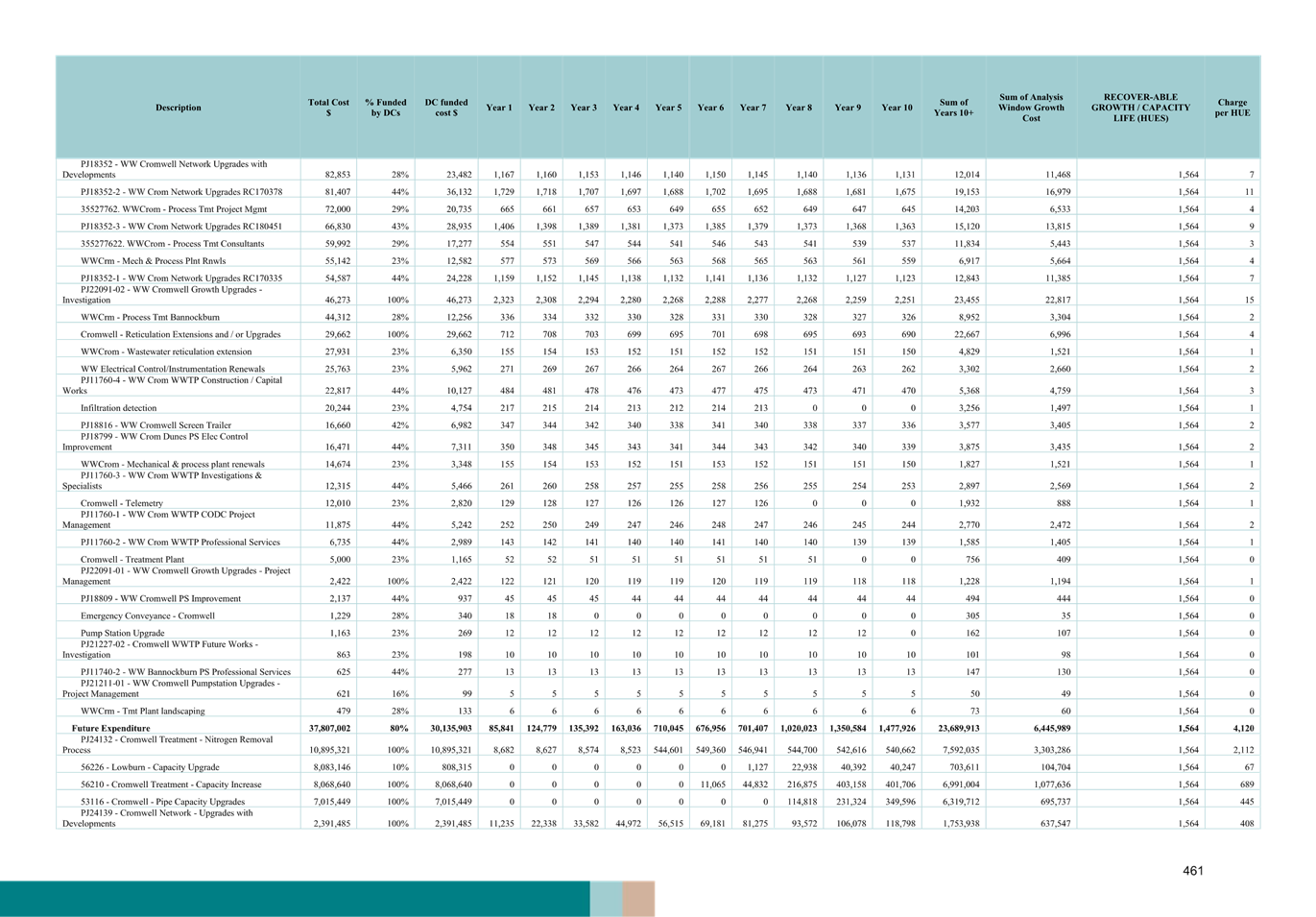Viewport: 1316px width, 917px height.
Task: Select the Description column header
Action: (x=179, y=108)
